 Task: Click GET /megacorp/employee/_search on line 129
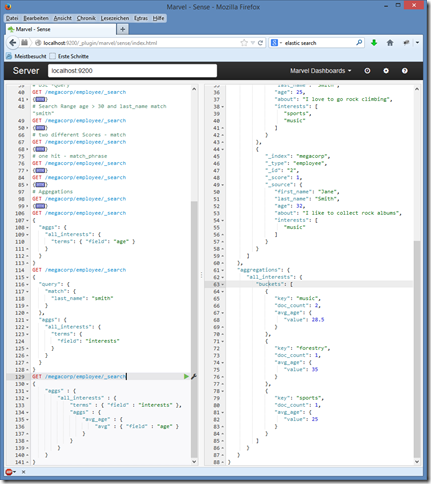click(x=79, y=376)
